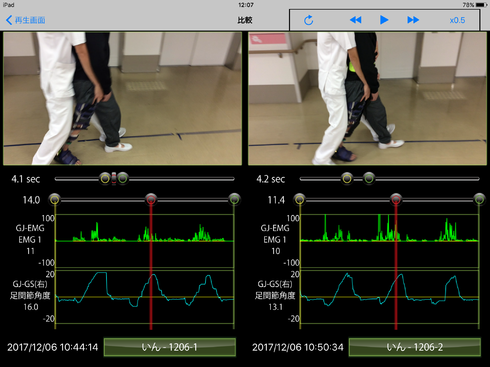Tap yellow start handle of left 14.0 range
This screenshot has width=490, height=367.
click(55, 199)
